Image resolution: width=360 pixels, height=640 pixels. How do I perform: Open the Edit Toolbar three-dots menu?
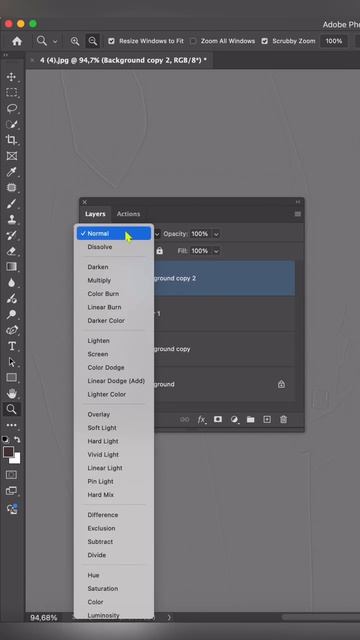[11, 425]
